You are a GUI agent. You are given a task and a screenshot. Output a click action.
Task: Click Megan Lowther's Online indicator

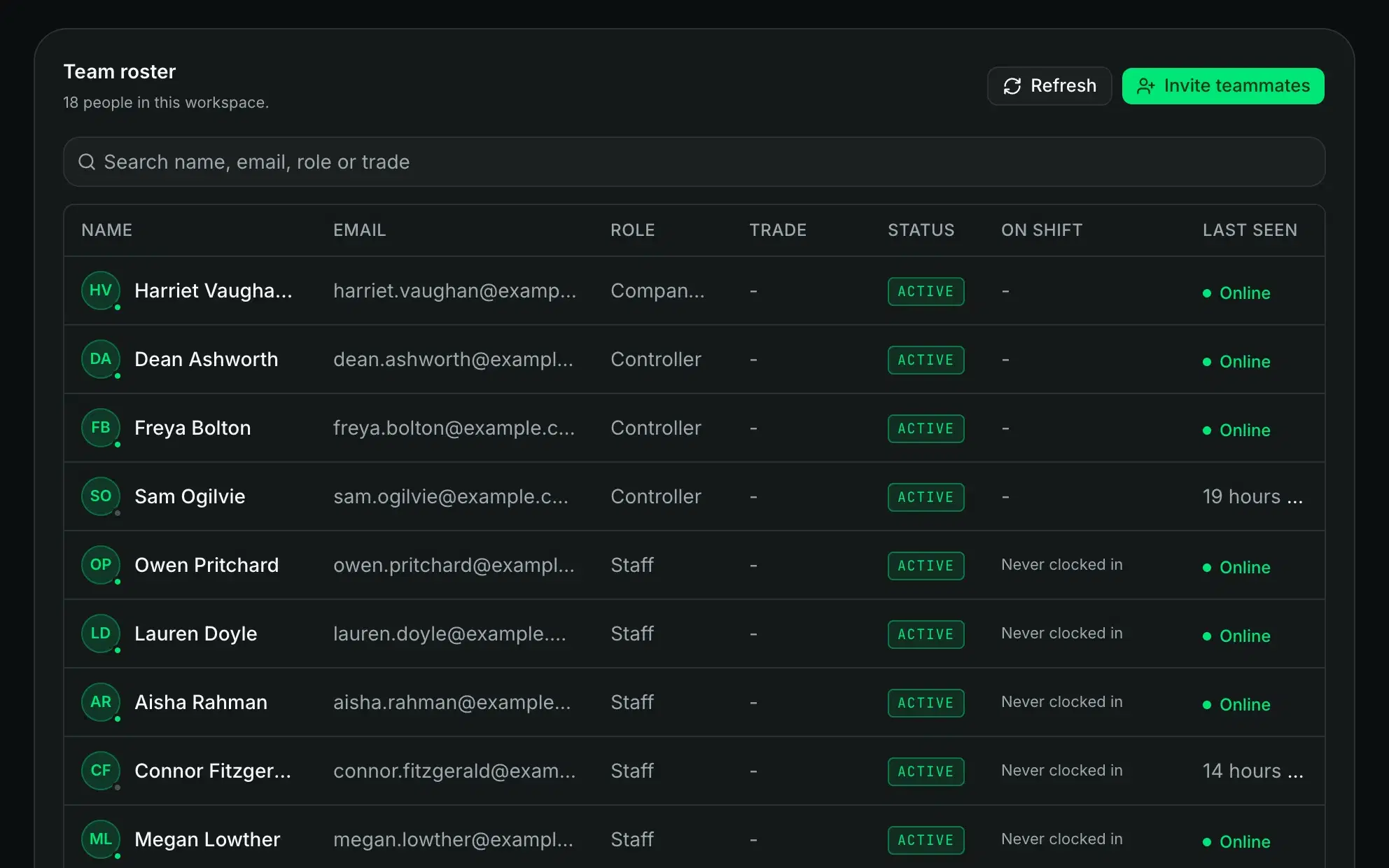(1236, 842)
